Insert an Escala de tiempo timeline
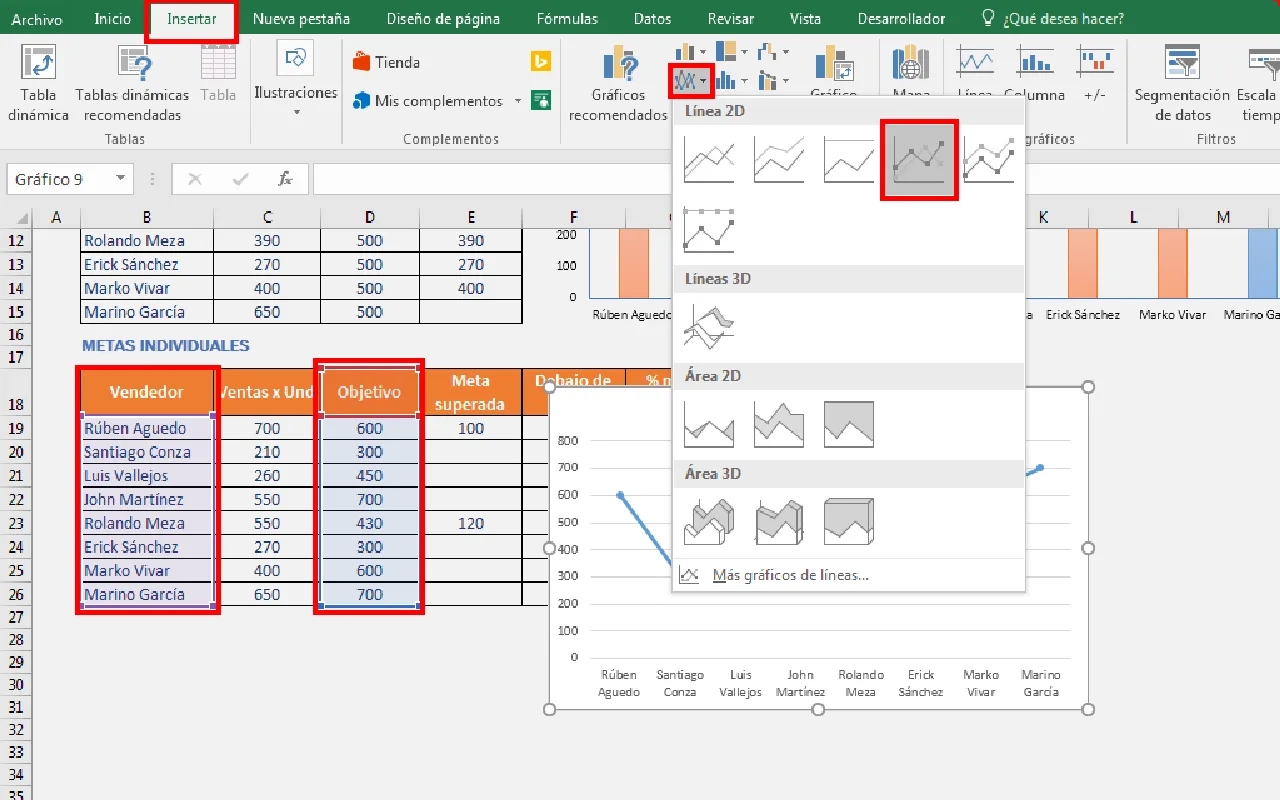The width and height of the screenshot is (1280, 800). (1259, 83)
